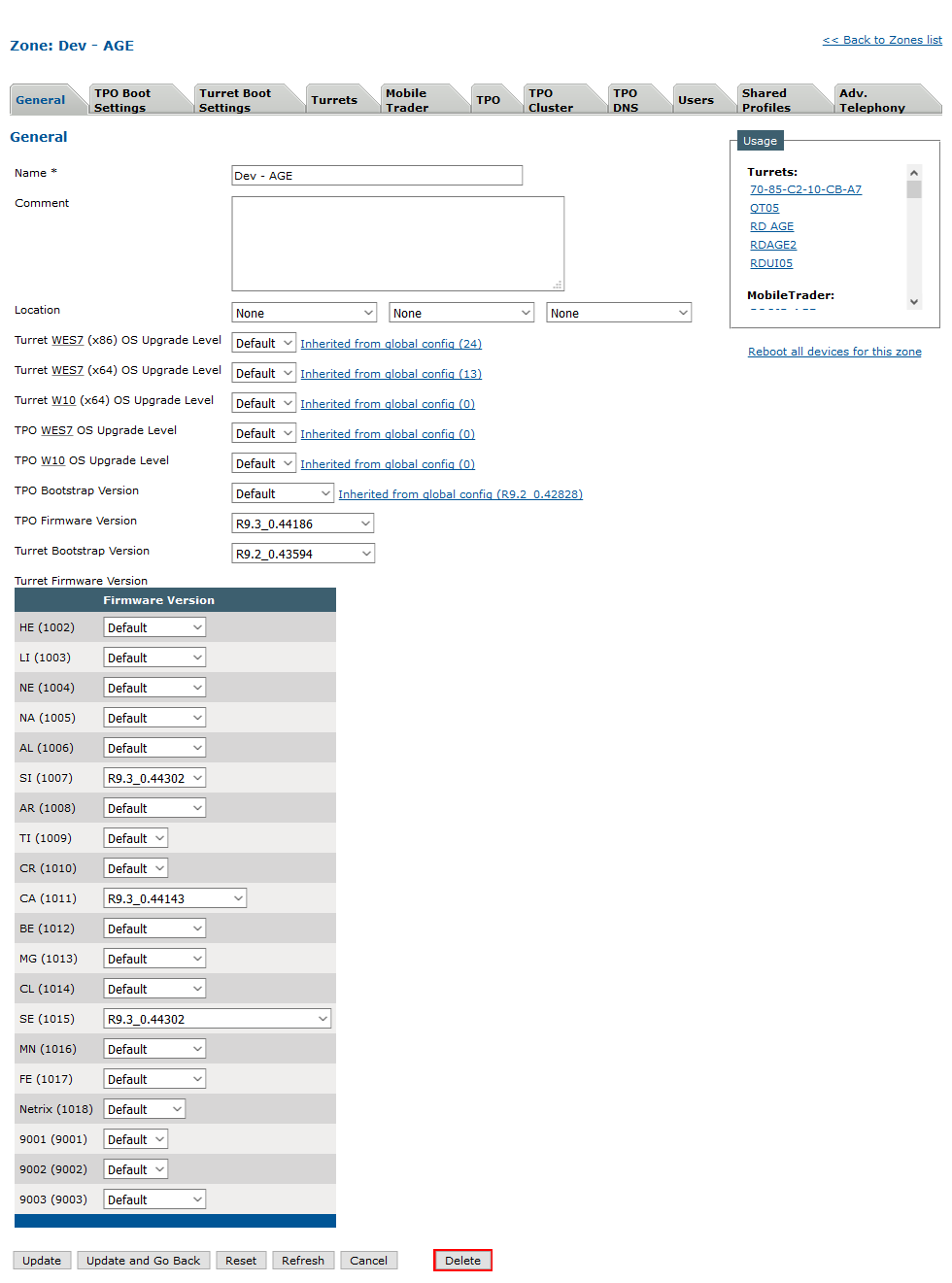
Task: Delete this zone with Delete button
Action: [x=463, y=1261]
